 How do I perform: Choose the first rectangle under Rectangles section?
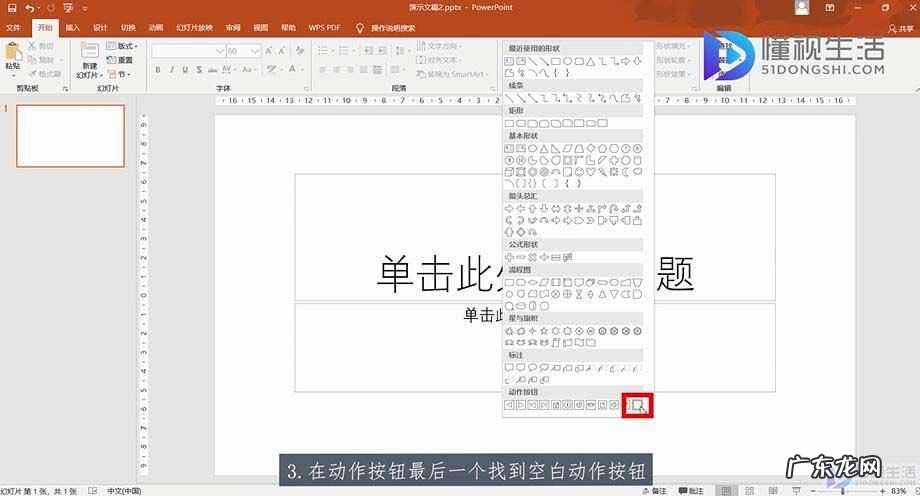pos(509,123)
